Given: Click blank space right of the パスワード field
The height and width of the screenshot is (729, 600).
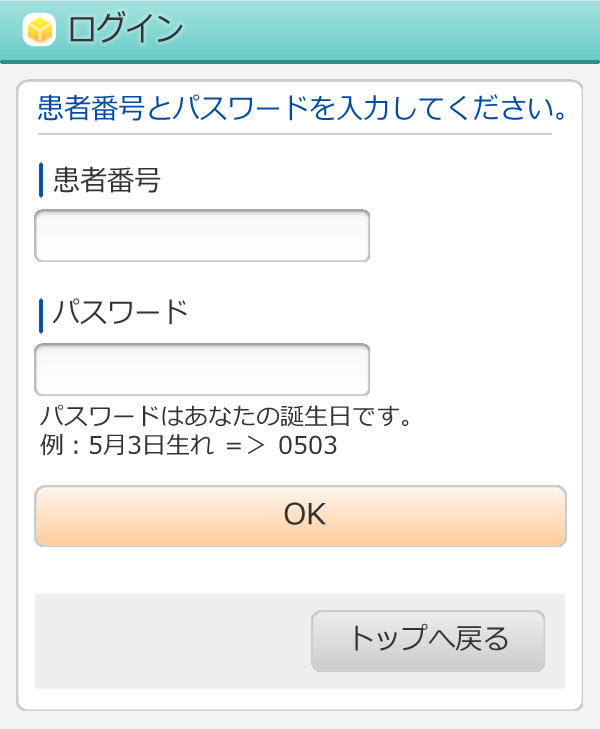Looking at the screenshot, I should (470, 370).
